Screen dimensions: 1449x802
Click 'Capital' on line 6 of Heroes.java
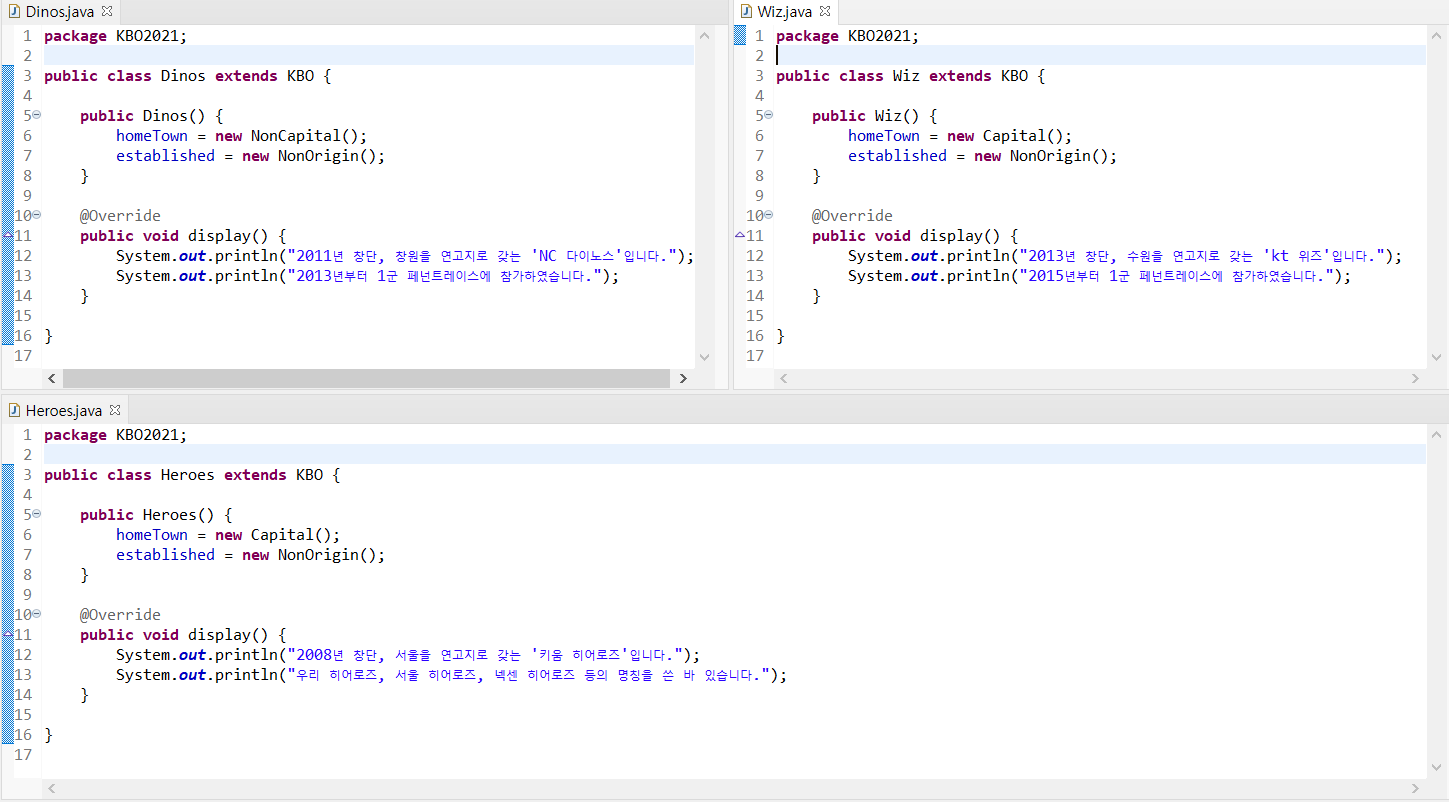[282, 534]
